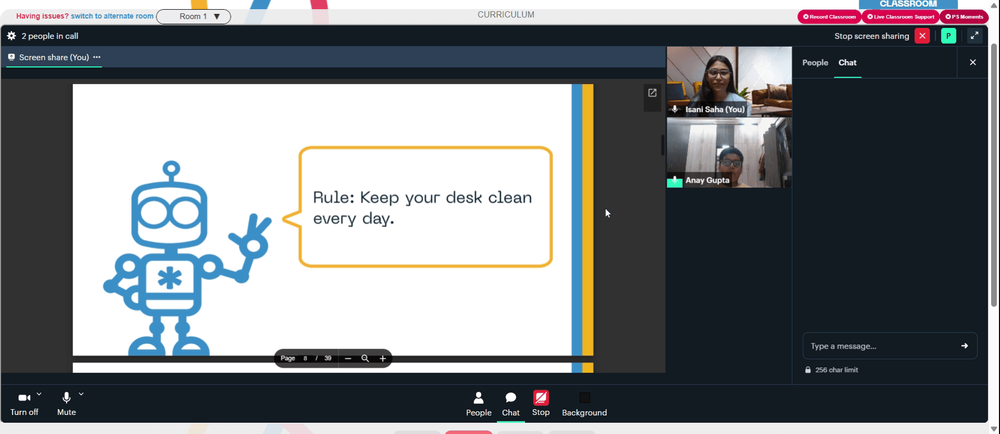The width and height of the screenshot is (1000, 434).
Task: Turn off camera
Action: (24, 404)
